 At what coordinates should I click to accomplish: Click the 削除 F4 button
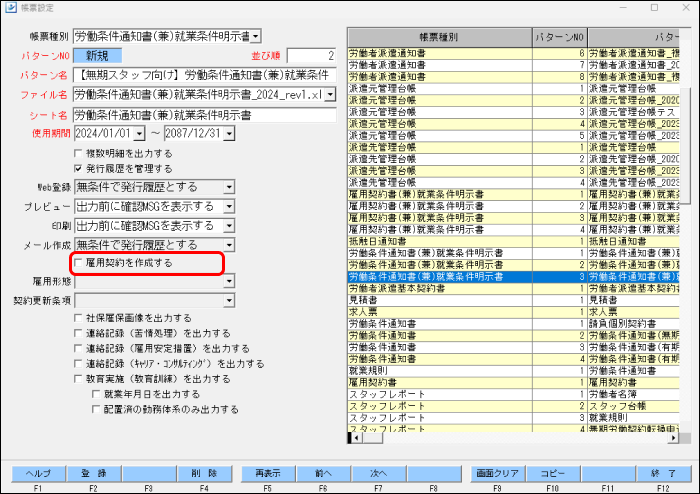pos(204,474)
